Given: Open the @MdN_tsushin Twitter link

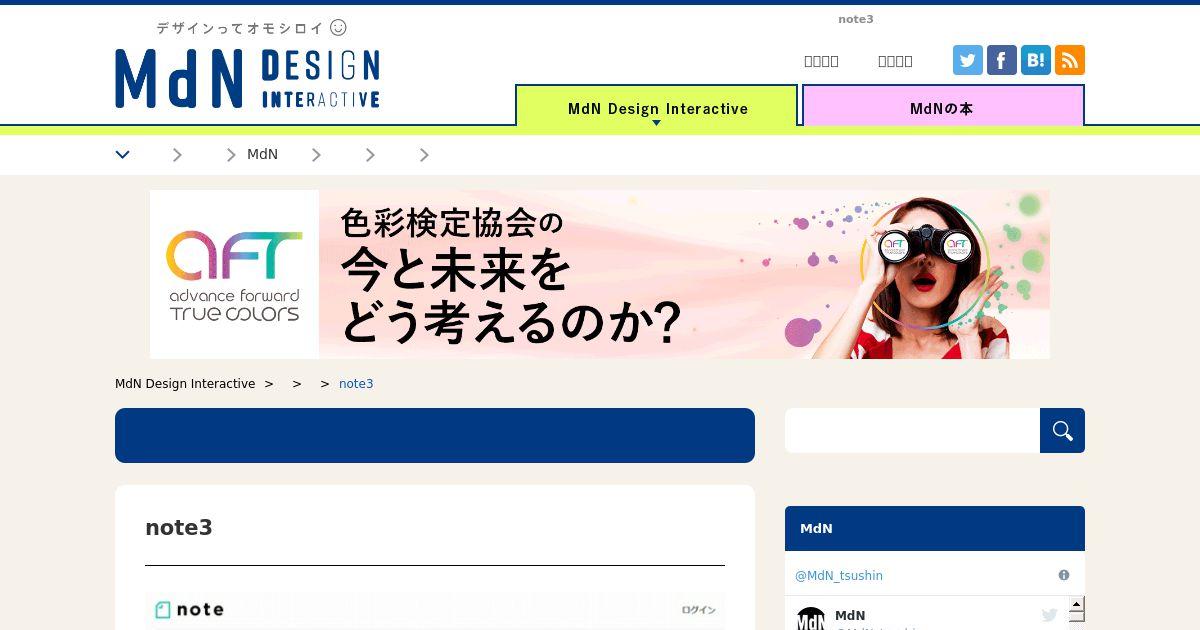Looking at the screenshot, I should (x=839, y=575).
